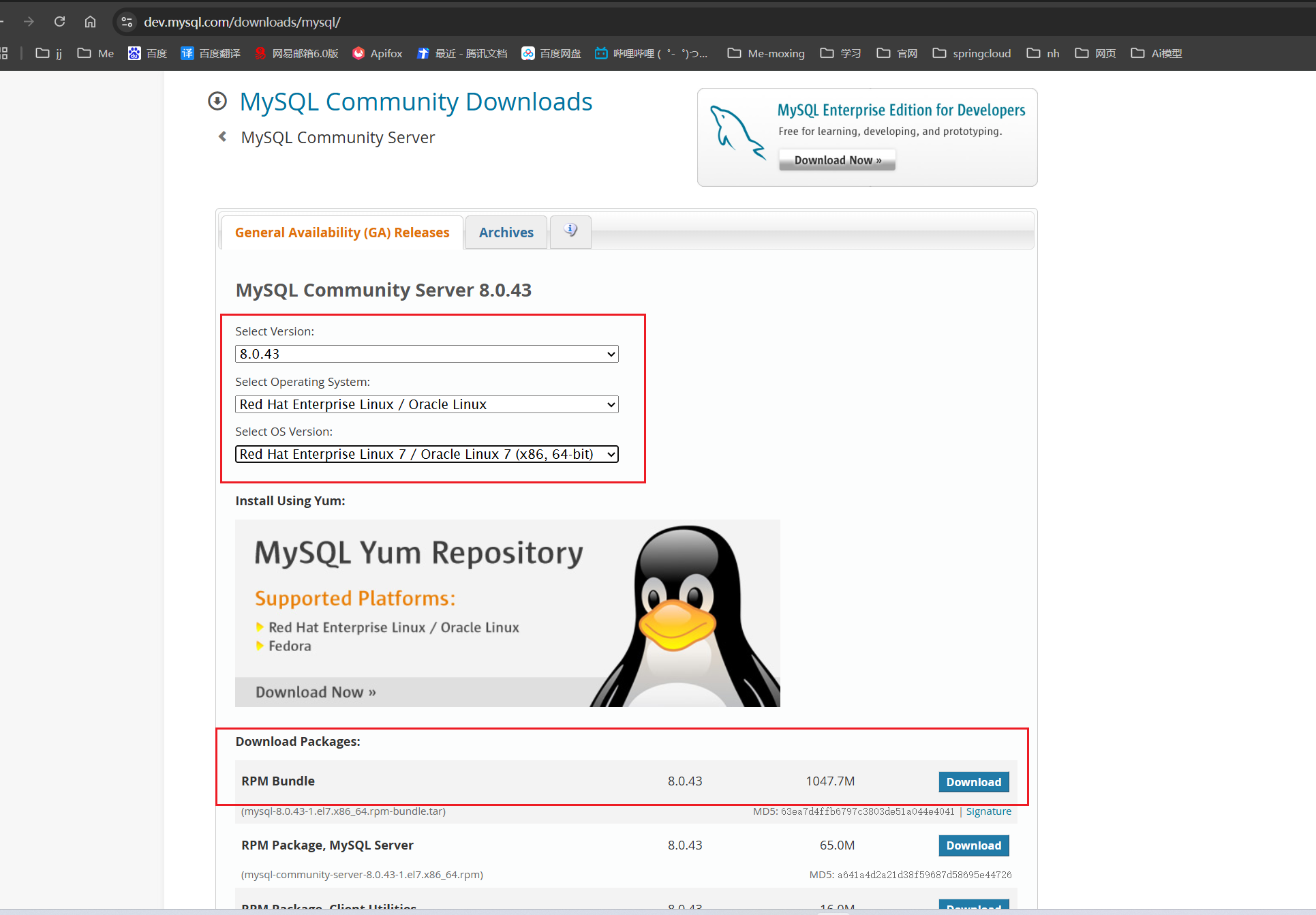
Task: Open the info tab next to Archives
Action: [x=570, y=232]
